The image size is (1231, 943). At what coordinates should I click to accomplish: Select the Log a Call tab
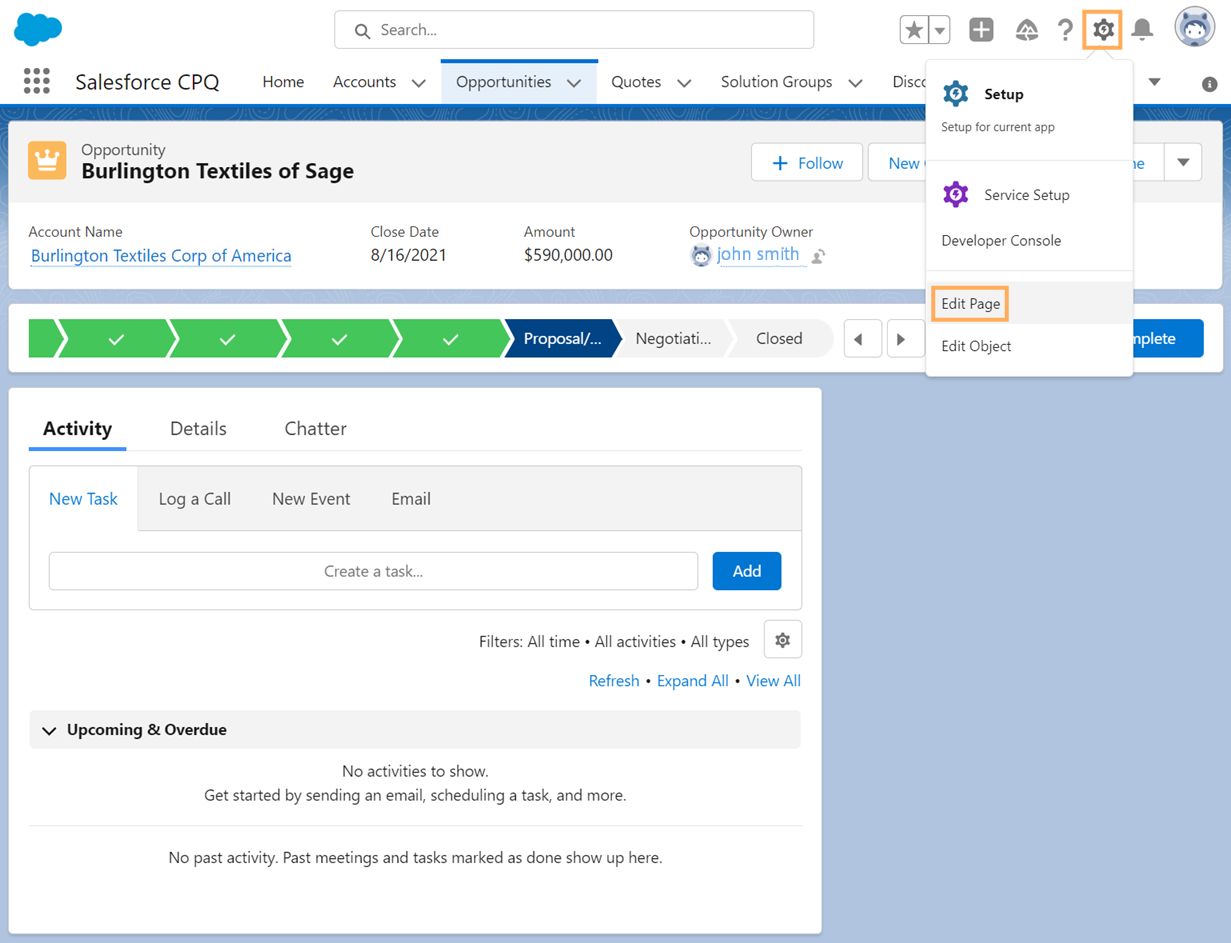point(195,499)
